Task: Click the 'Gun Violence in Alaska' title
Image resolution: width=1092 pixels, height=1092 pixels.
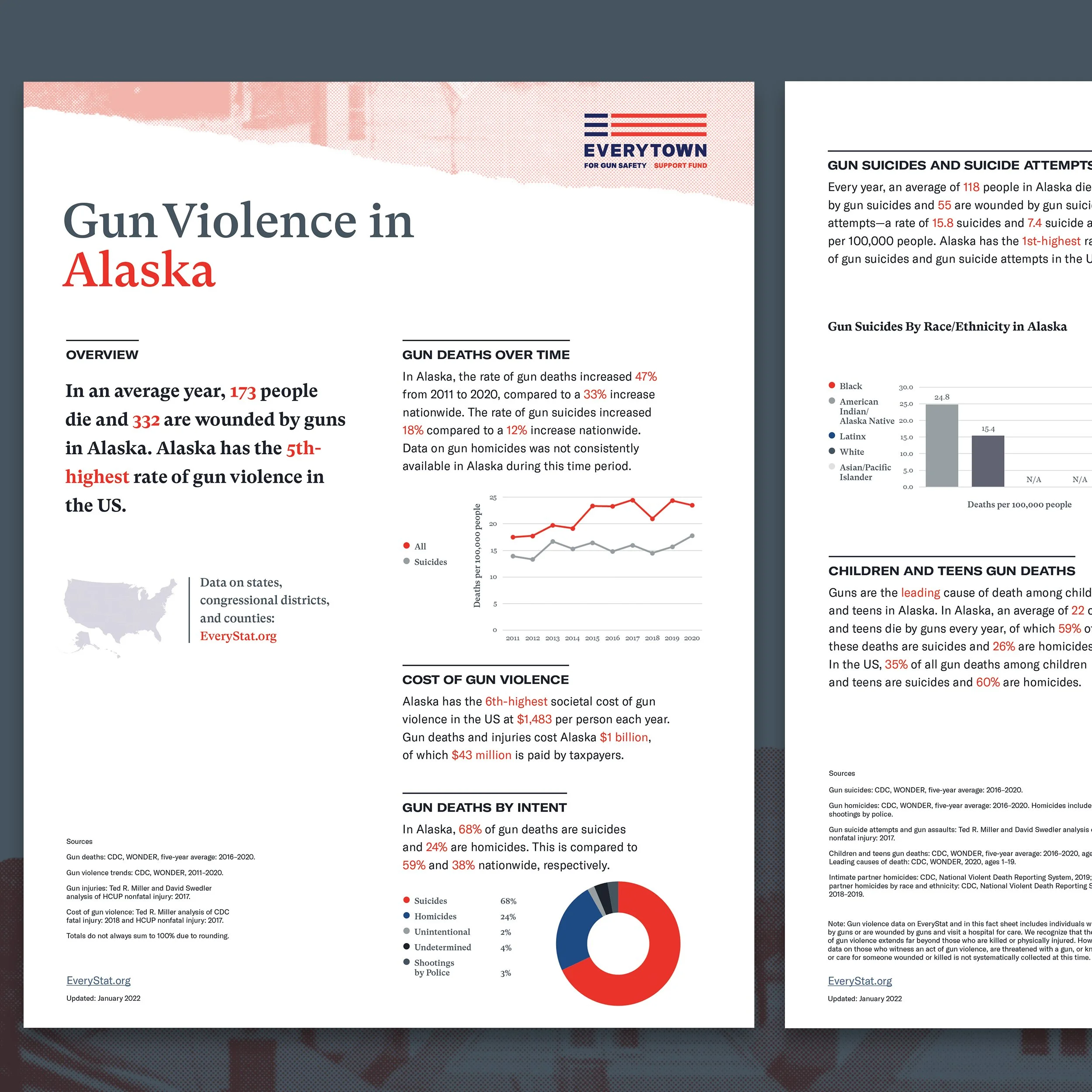Action: 238,245
